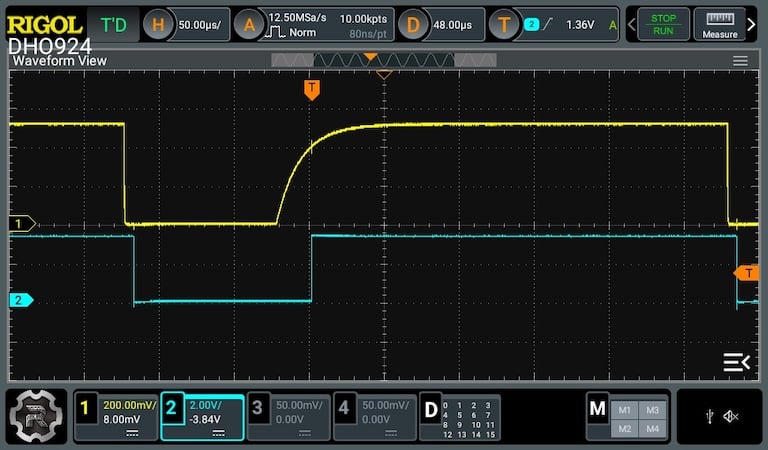Open trigger T settings circle
This screenshot has width=768, height=450.
[x=504, y=24]
